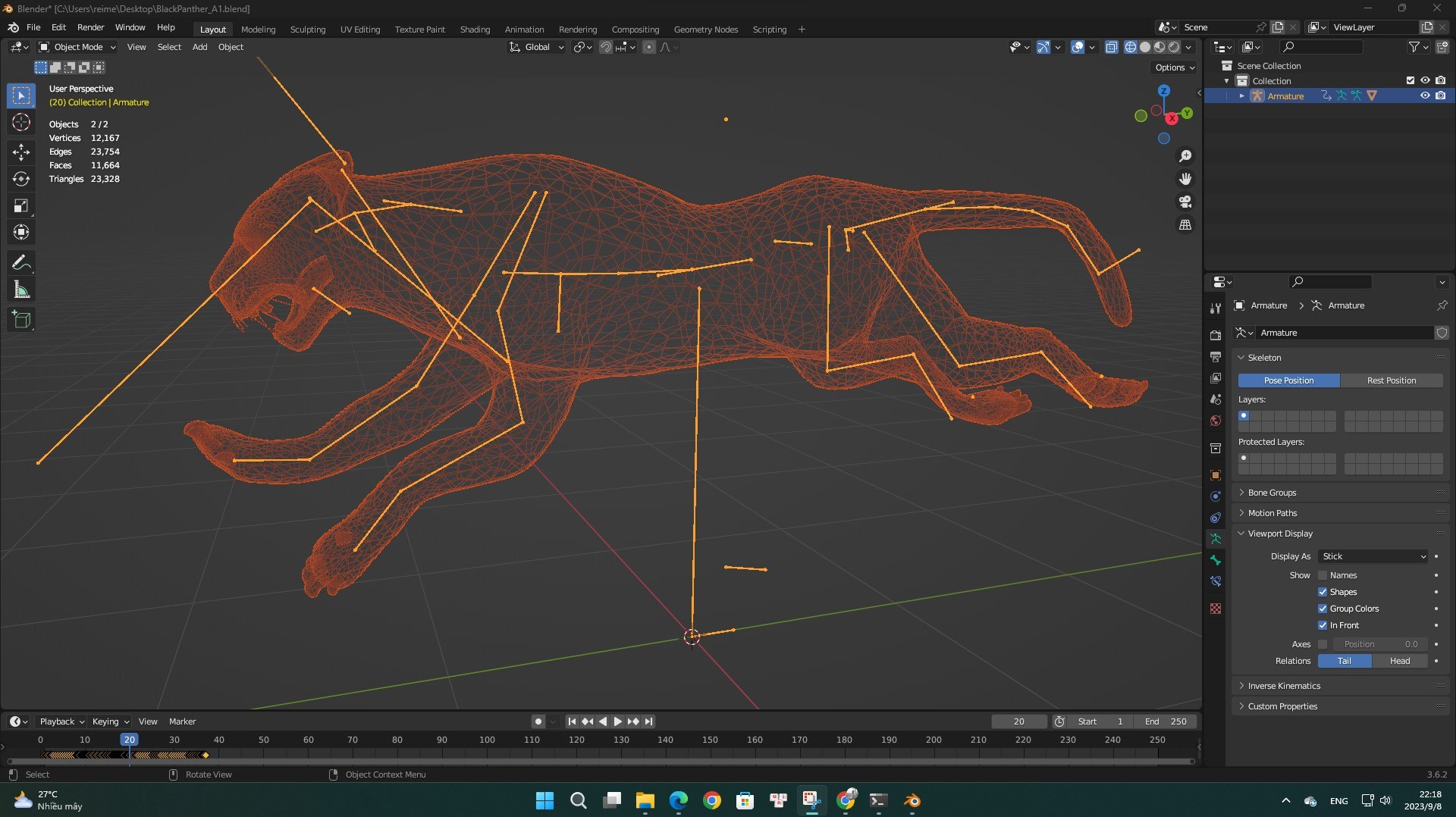The width and height of the screenshot is (1456, 817).
Task: Open the Scene properties tab
Action: 1216,399
